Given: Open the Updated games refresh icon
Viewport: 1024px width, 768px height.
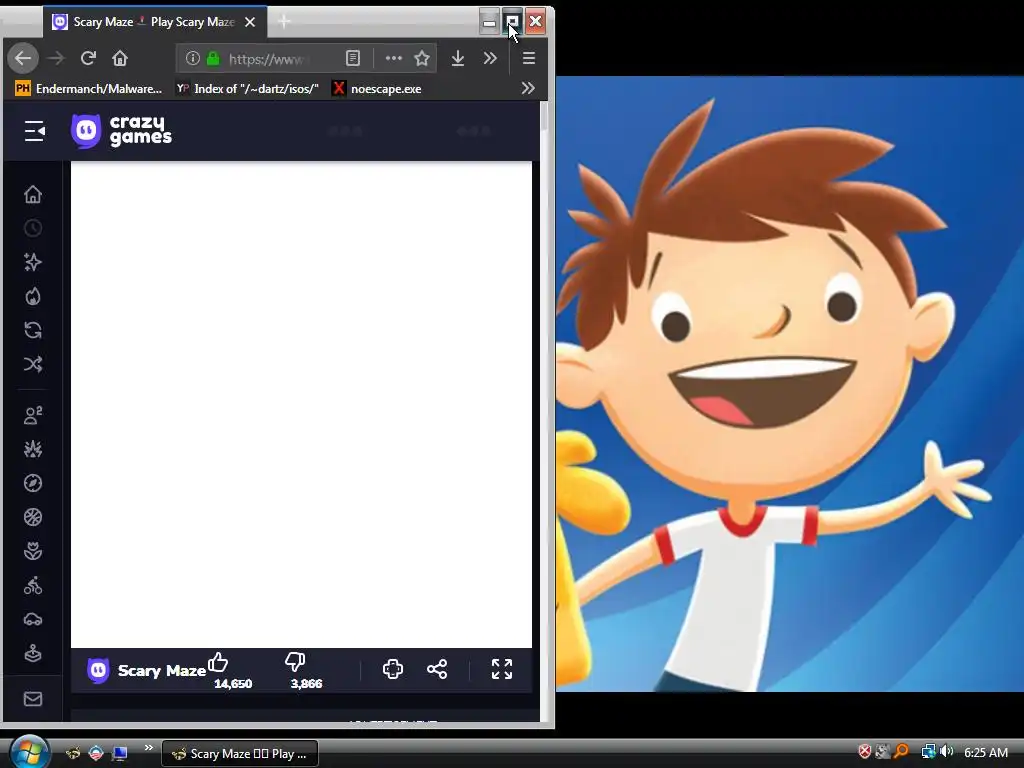Looking at the screenshot, I should pos(33,330).
